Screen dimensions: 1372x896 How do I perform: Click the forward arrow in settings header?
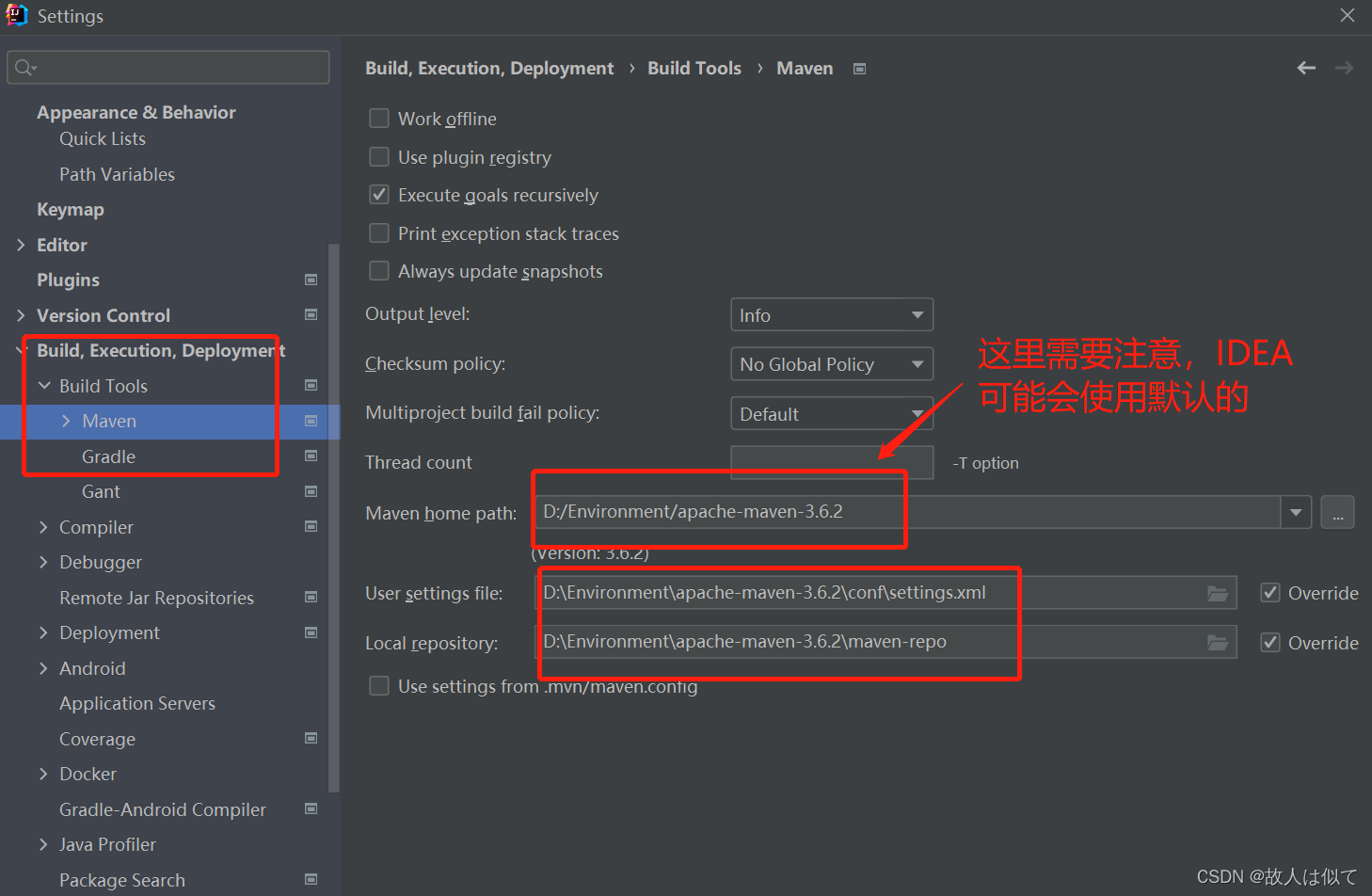coord(1344,68)
